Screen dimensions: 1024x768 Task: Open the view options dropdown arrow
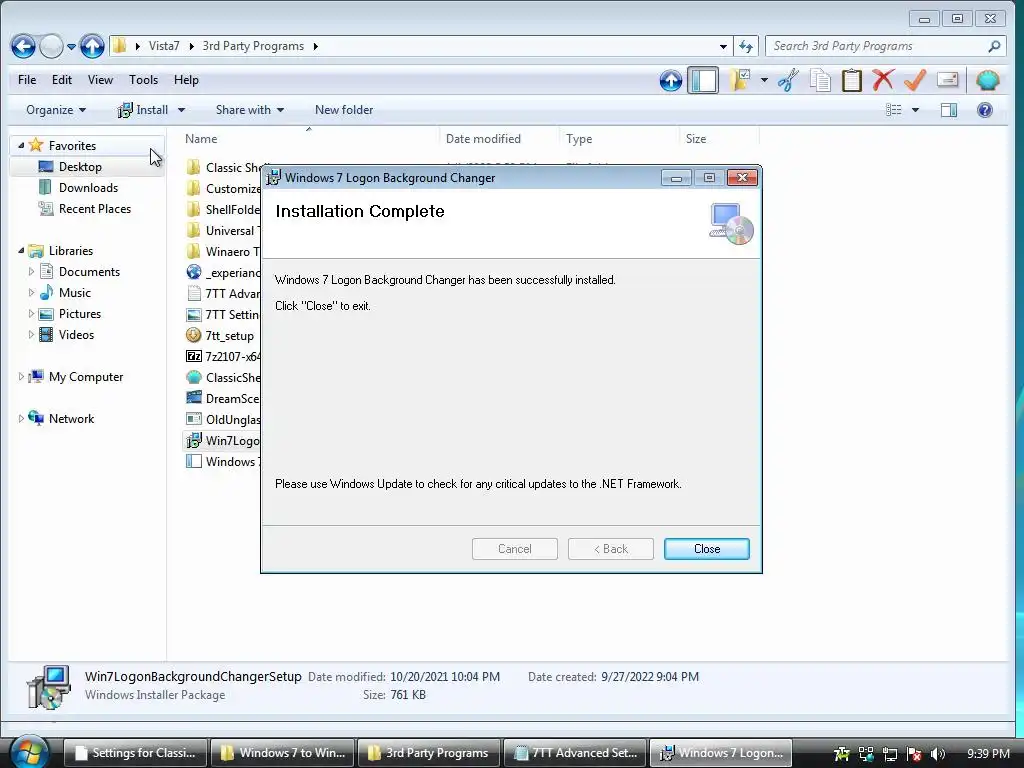pyautogui.click(x=915, y=110)
